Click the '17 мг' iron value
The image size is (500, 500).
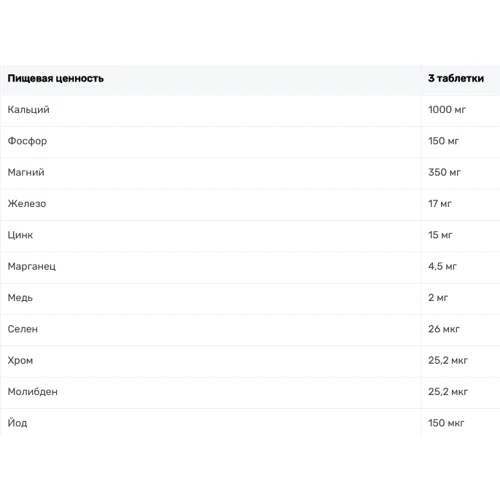coord(440,204)
